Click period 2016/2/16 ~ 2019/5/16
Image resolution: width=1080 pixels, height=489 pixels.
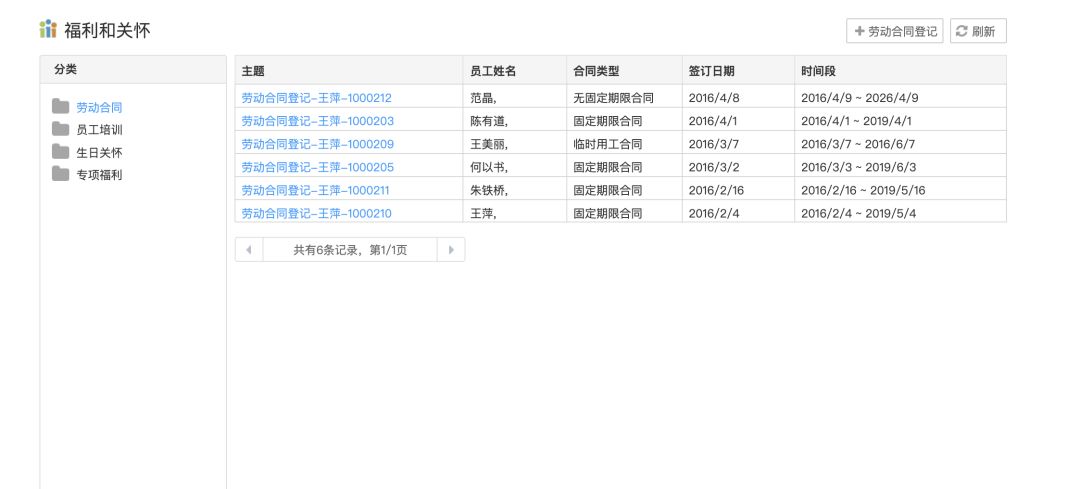863,190
